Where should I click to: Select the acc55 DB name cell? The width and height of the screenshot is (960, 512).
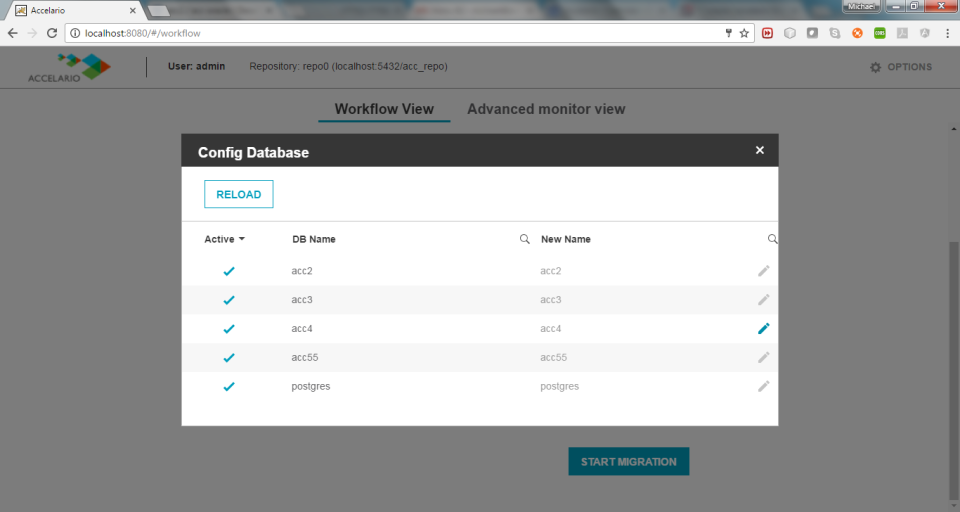(305, 358)
